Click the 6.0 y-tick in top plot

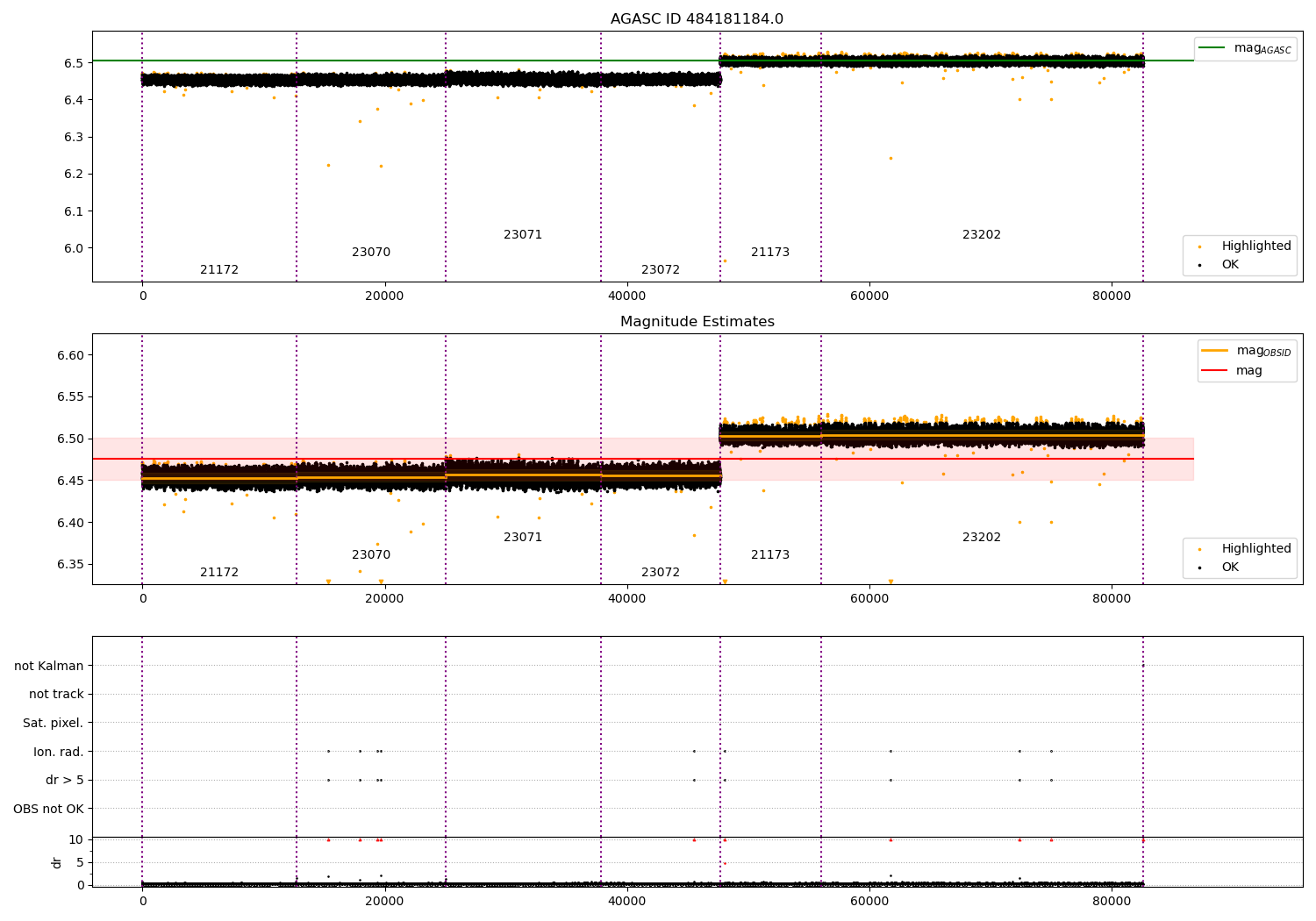pyautogui.click(x=73, y=248)
